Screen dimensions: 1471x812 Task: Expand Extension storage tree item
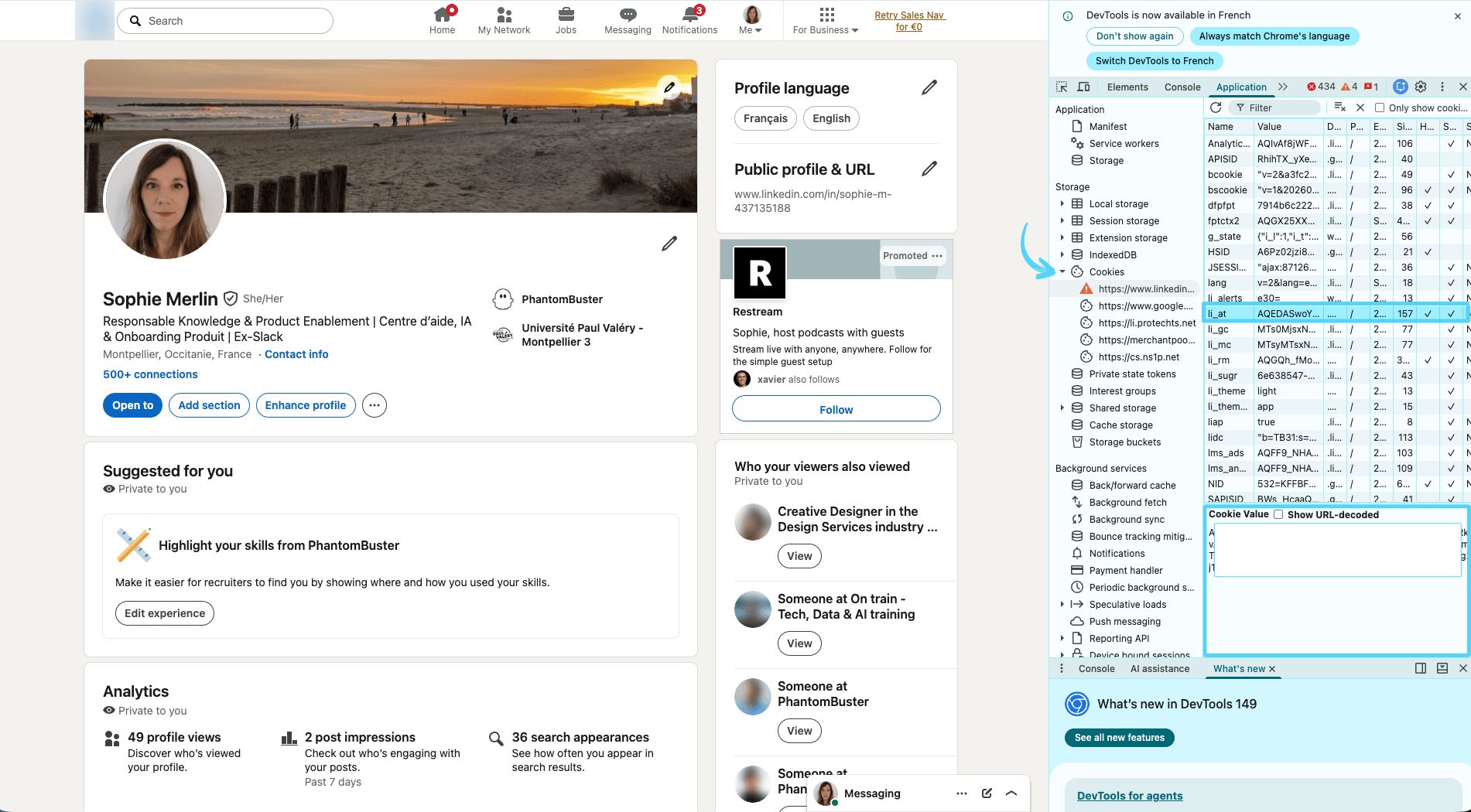tap(1062, 238)
